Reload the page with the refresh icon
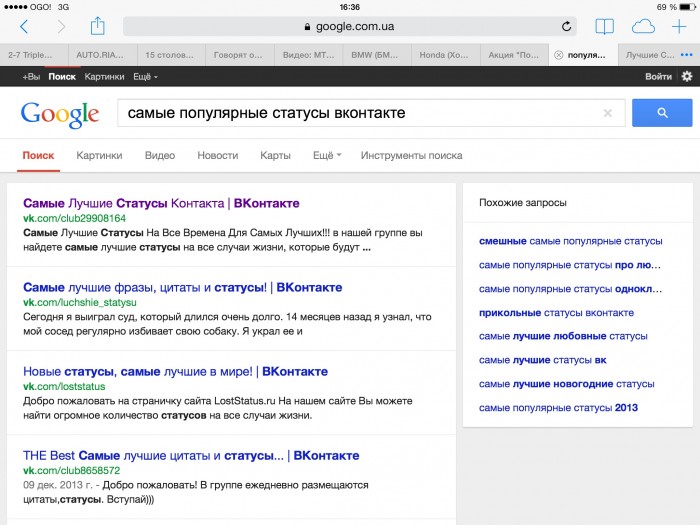Screen dimensions: 700x525 click(566, 26)
